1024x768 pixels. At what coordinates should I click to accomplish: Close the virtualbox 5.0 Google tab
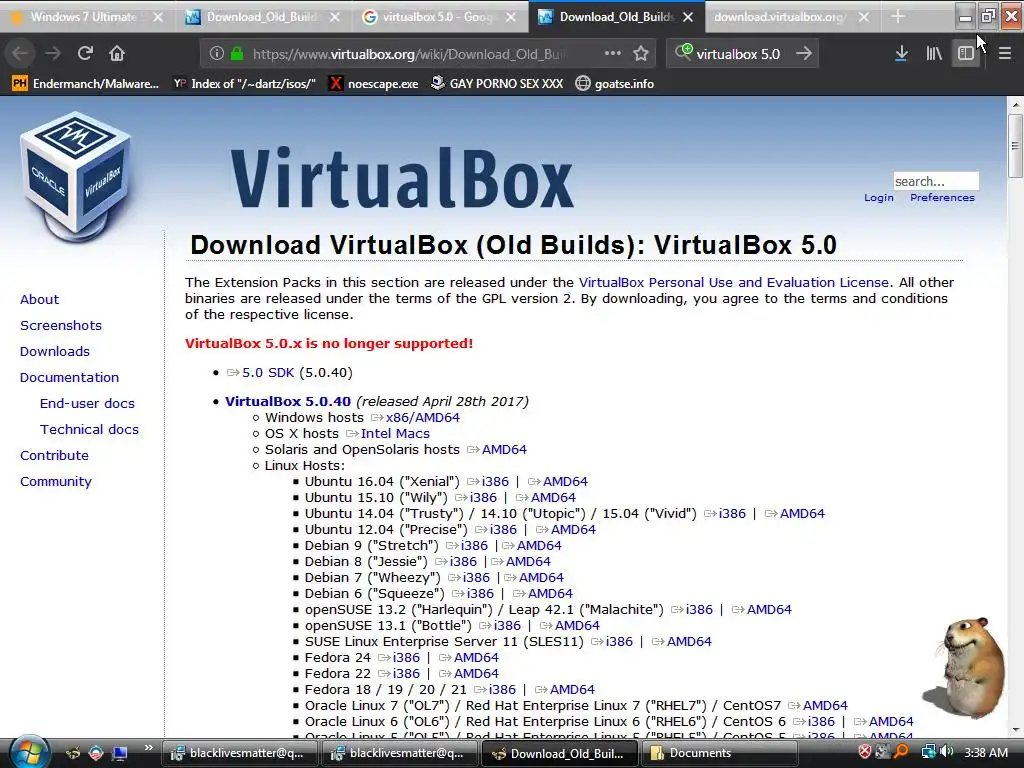[x=511, y=17]
